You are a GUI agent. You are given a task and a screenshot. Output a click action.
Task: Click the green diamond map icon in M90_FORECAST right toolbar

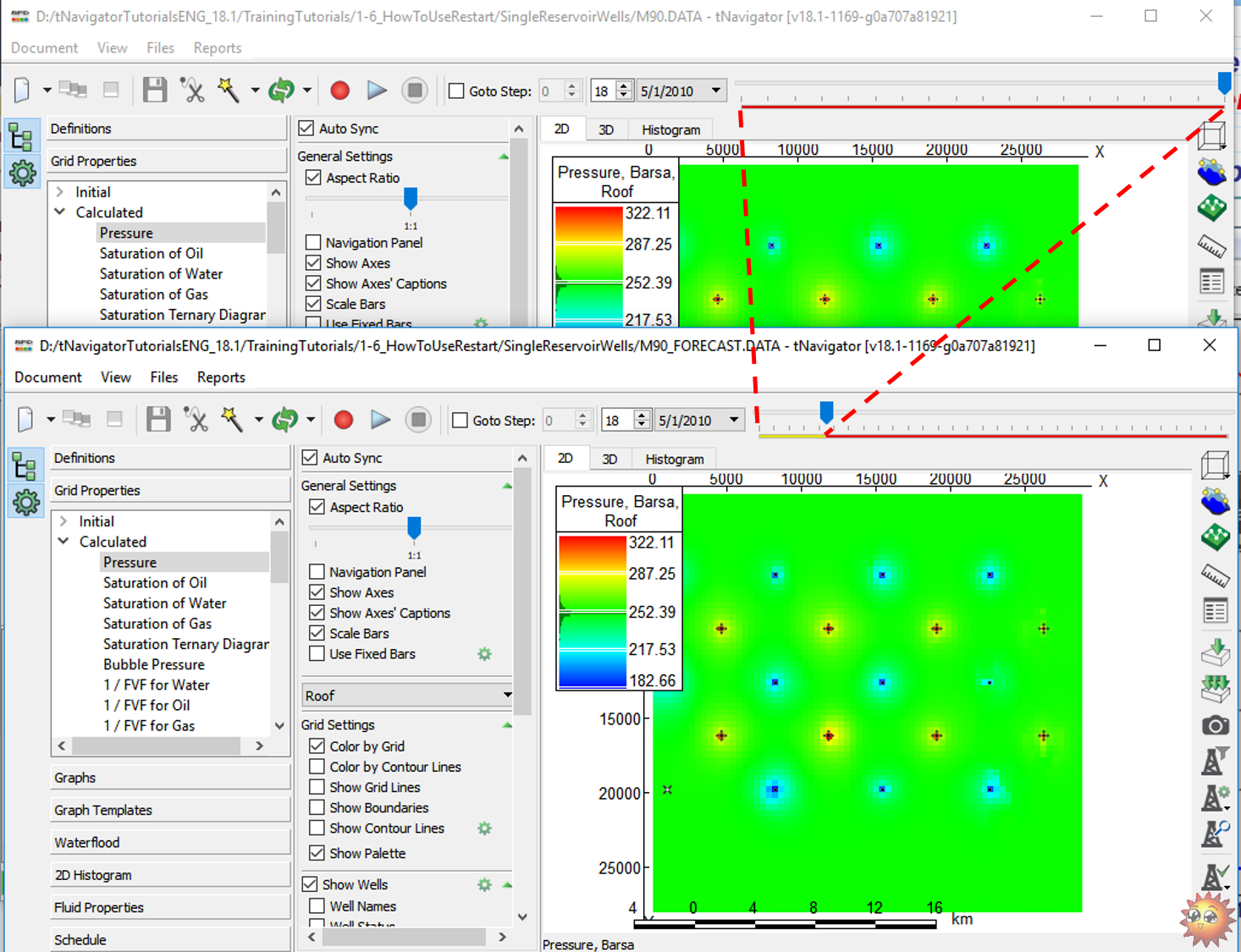pyautogui.click(x=1215, y=537)
